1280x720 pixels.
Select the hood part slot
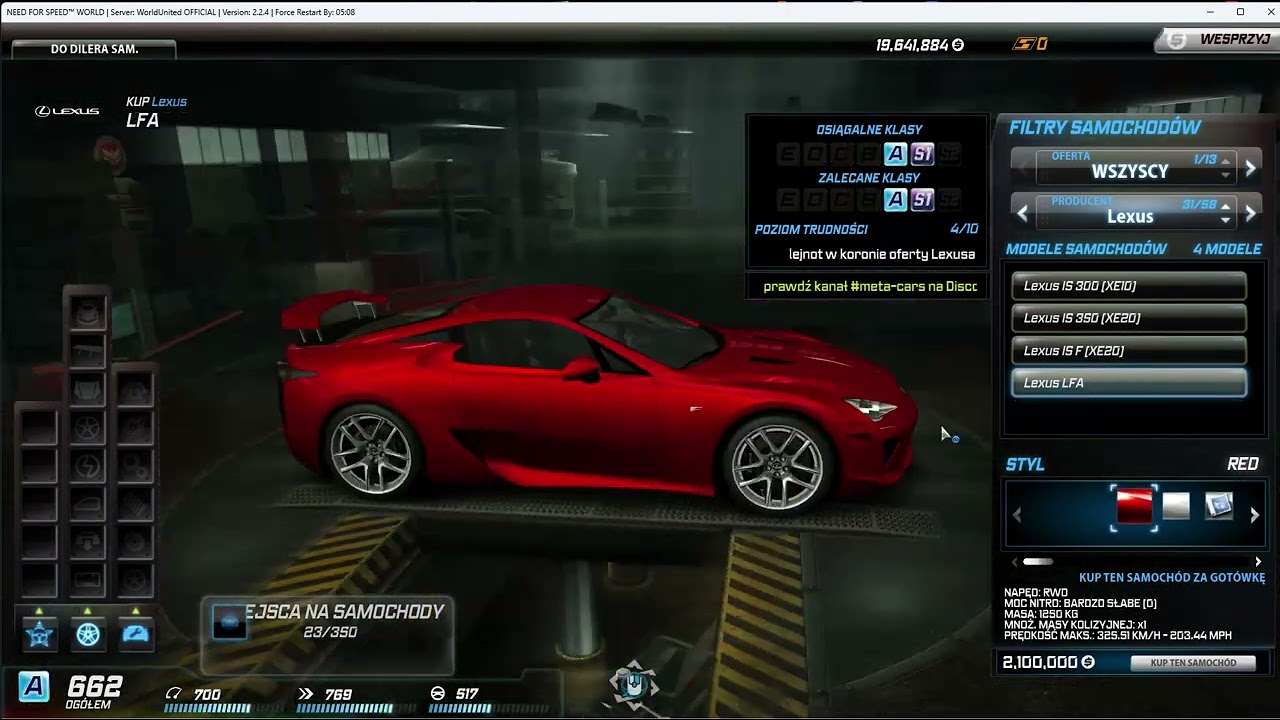(88, 388)
